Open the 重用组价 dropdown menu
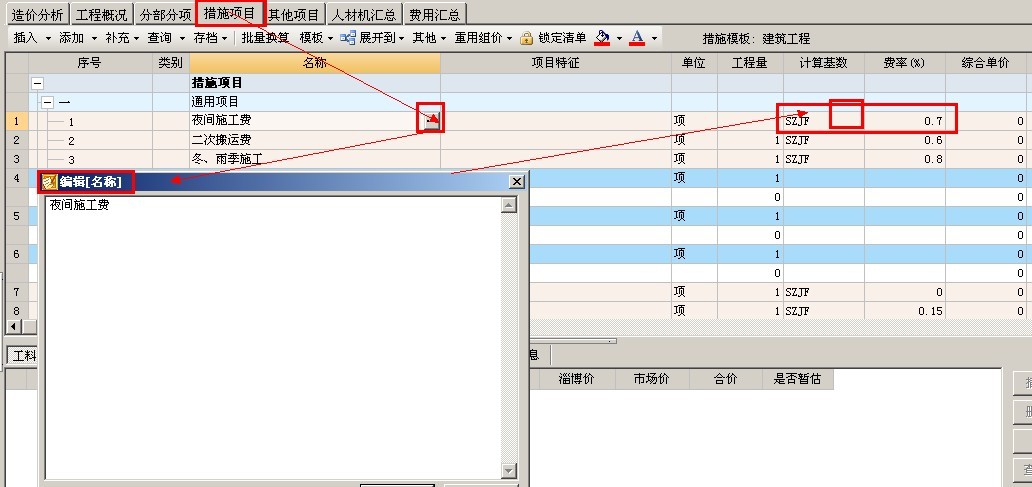Viewport: 1032px width, 487px height. pos(483,38)
